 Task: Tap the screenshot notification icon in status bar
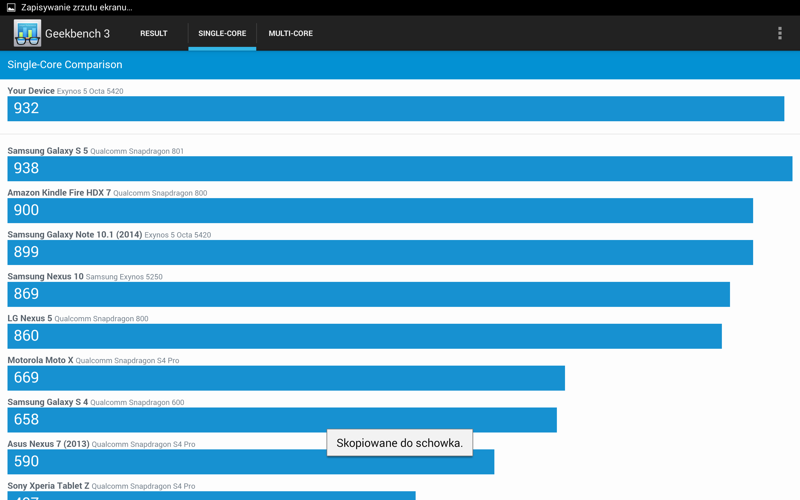pos(10,7)
